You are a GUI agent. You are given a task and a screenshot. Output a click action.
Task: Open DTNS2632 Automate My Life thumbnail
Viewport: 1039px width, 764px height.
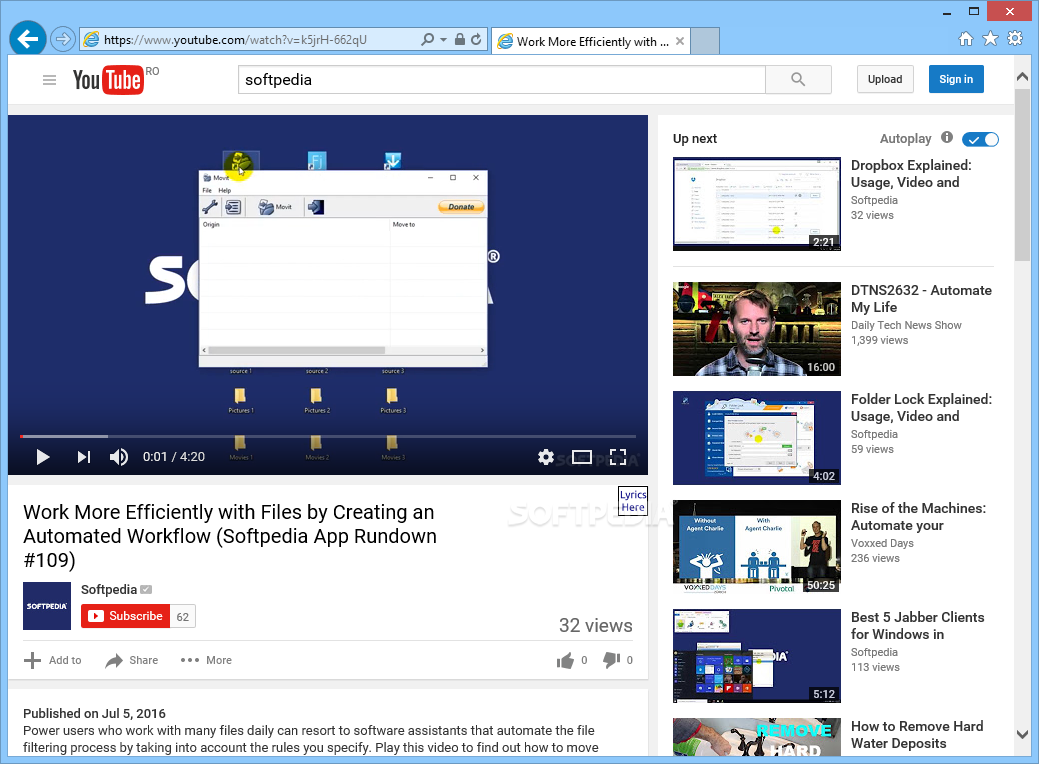[x=757, y=329]
